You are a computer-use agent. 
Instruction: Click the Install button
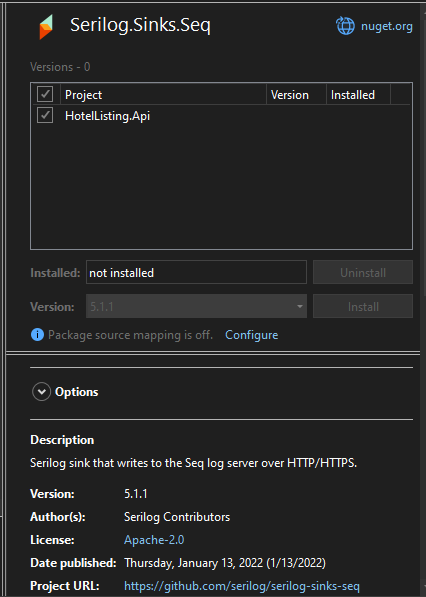(x=363, y=306)
